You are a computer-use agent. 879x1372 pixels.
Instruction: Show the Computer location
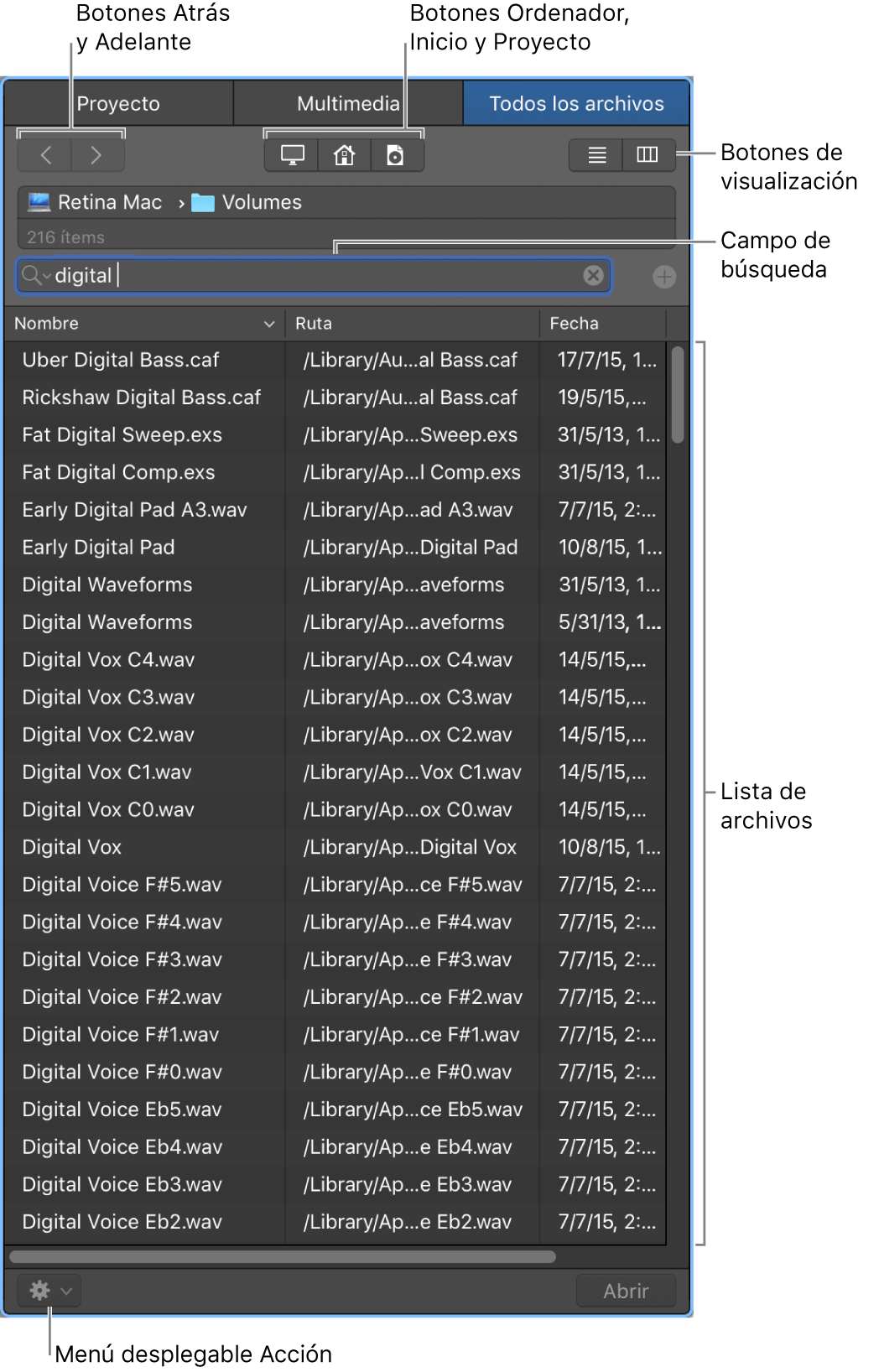pyautogui.click(x=292, y=155)
